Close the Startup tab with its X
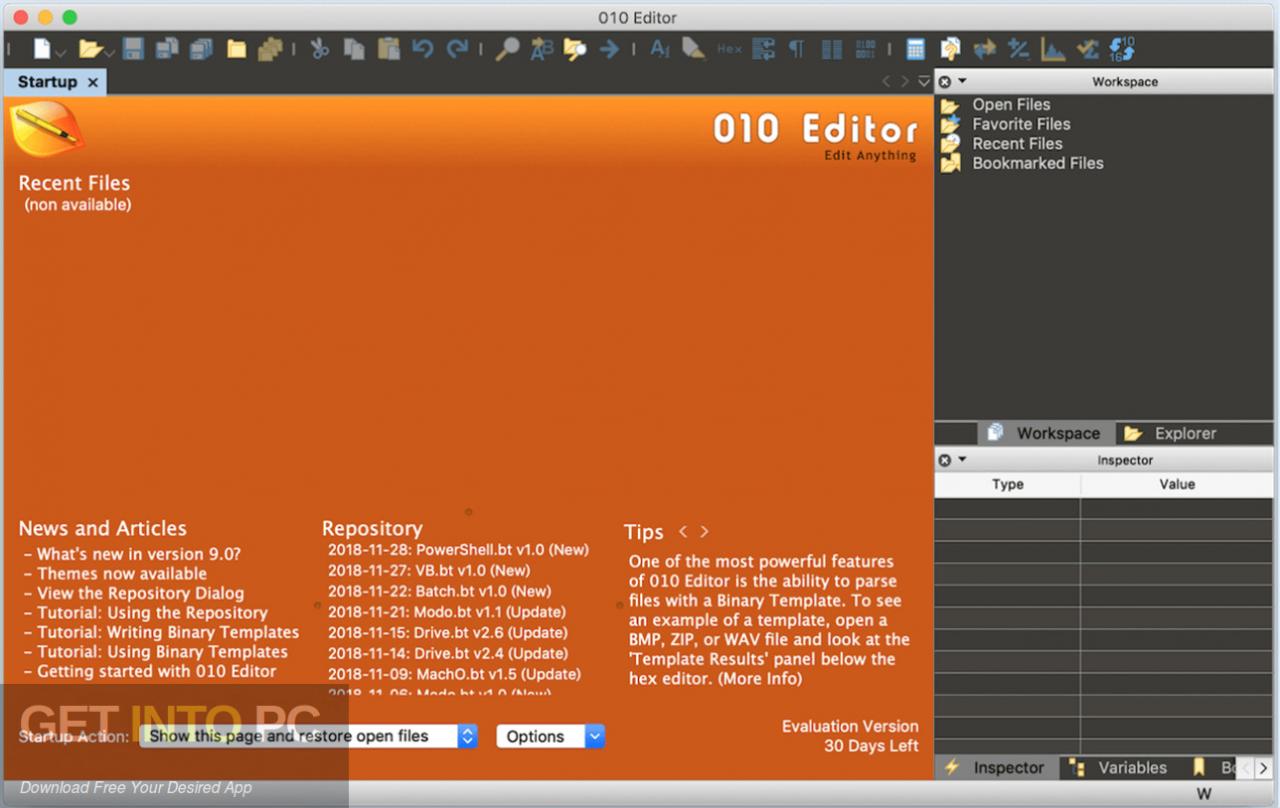The image size is (1280, 808). coord(93,82)
